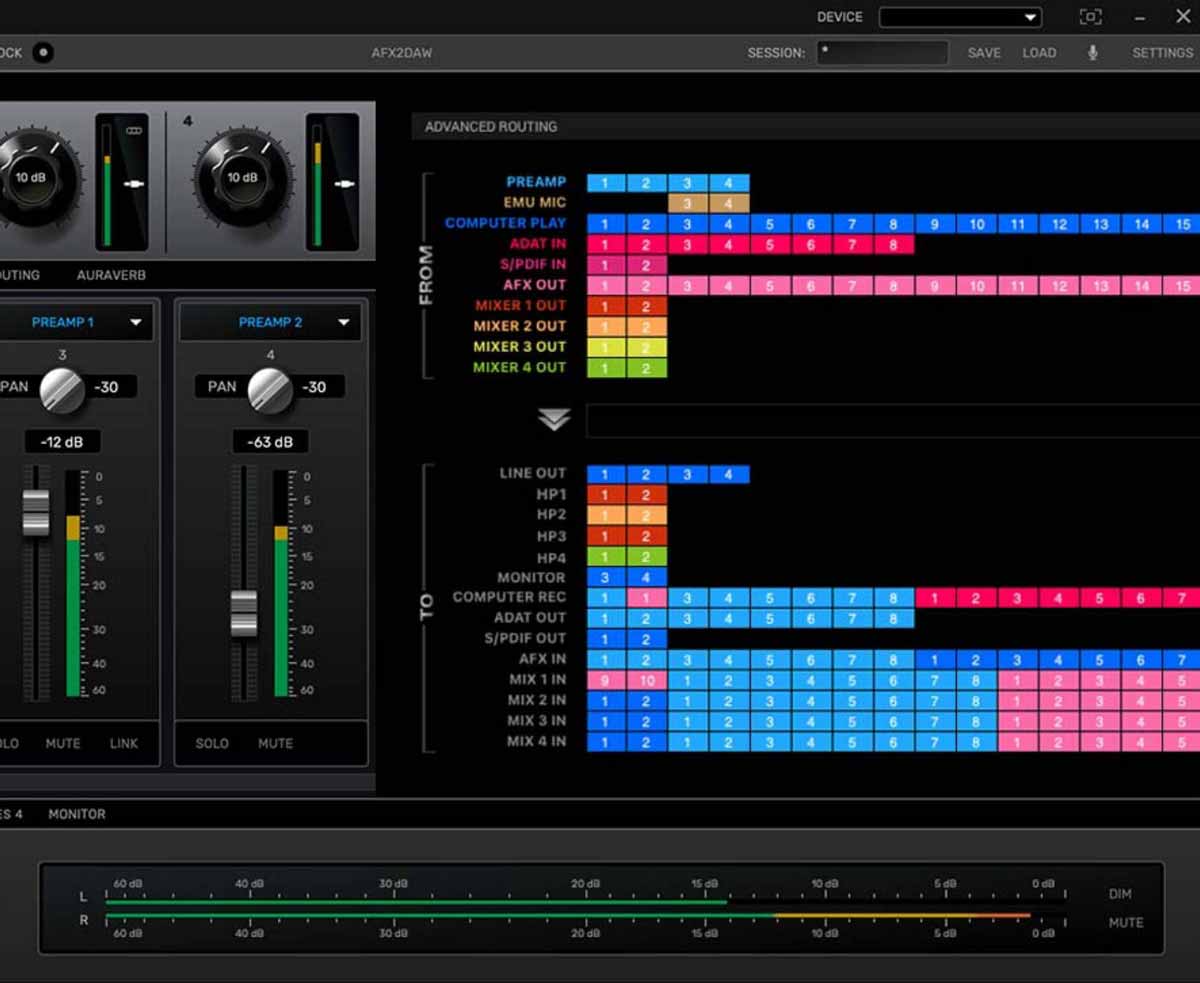Open the PREAMP 2 source dropdown
Image resolution: width=1200 pixels, height=983 pixels.
[344, 322]
